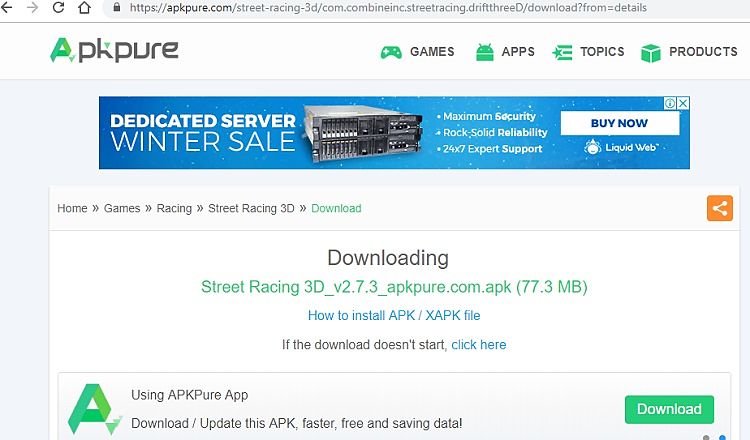Select the apkpure URL in the address bar

388,8
